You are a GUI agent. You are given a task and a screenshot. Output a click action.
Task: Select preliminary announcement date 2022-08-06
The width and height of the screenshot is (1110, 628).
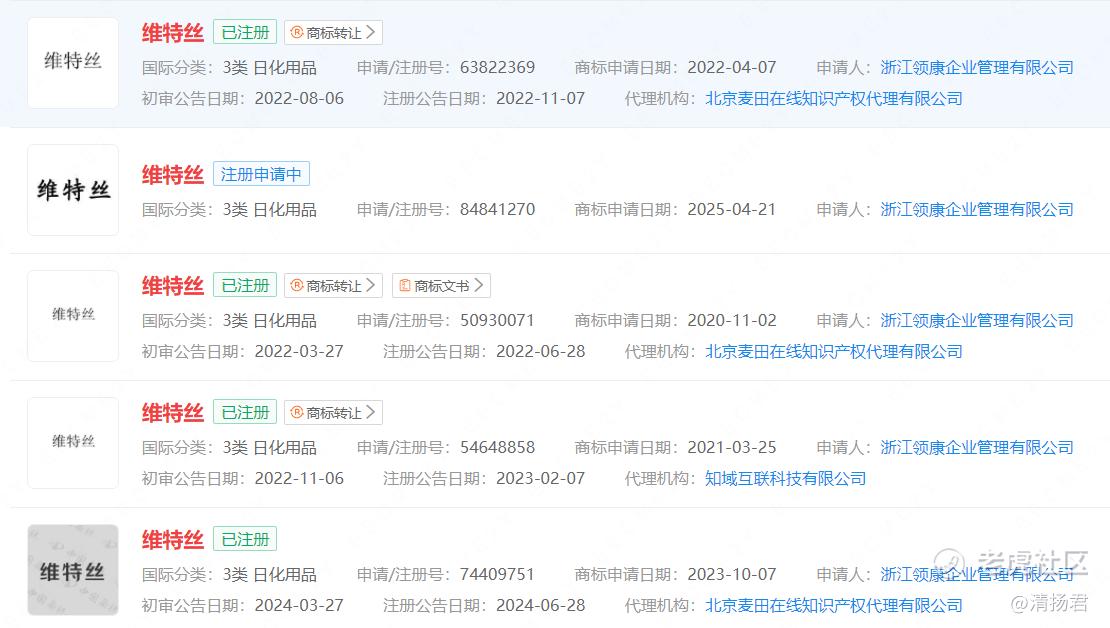299,99
